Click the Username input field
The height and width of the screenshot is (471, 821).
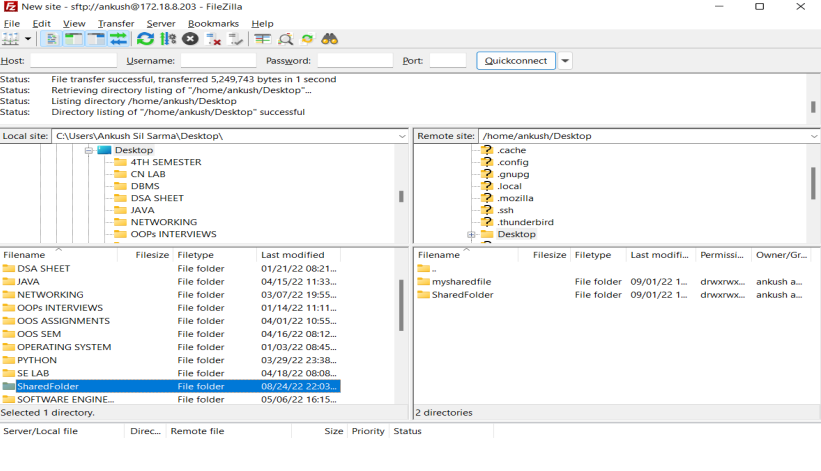218,61
